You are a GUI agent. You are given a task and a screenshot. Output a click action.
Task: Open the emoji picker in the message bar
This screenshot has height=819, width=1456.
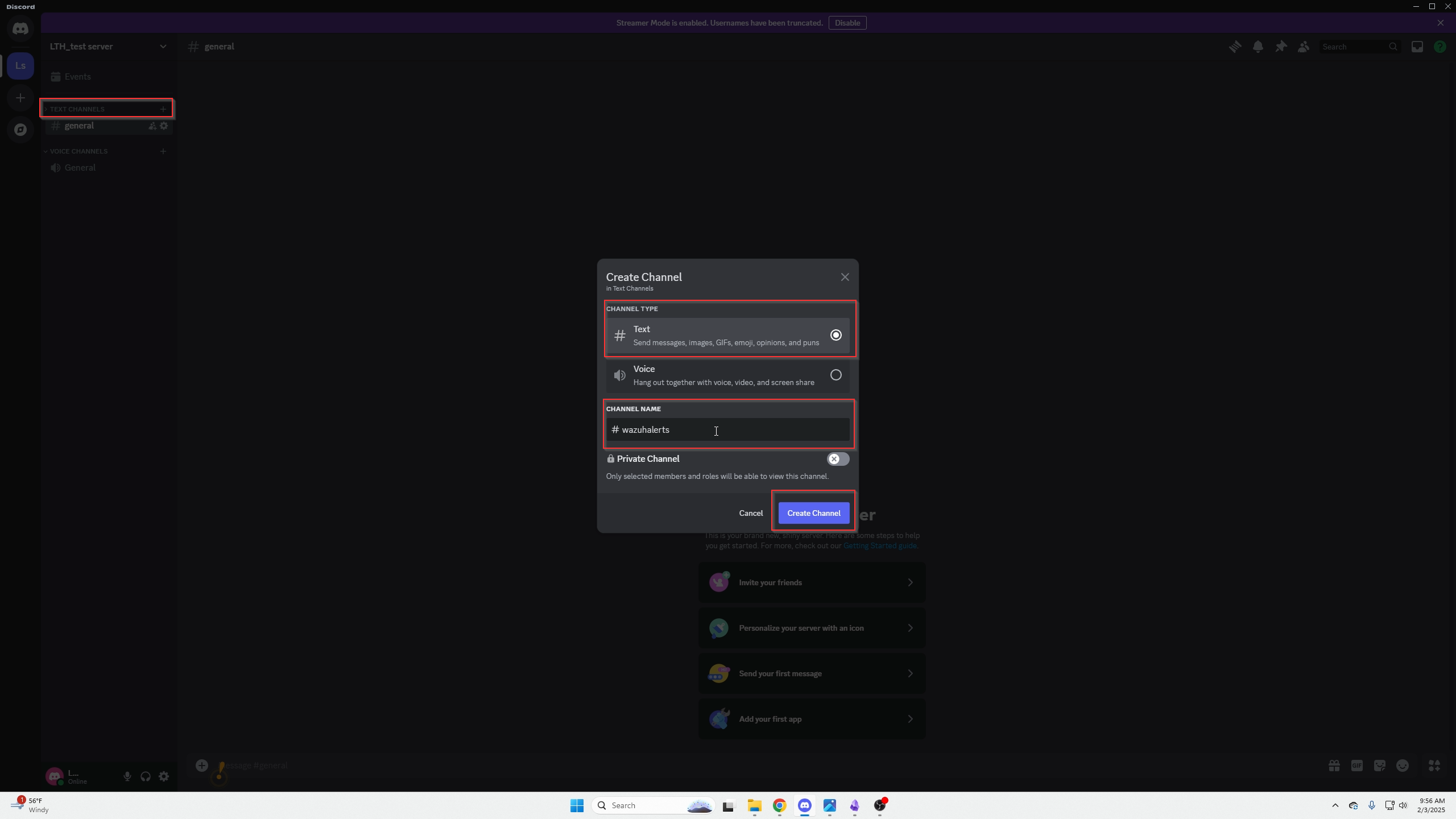pos(1403,766)
